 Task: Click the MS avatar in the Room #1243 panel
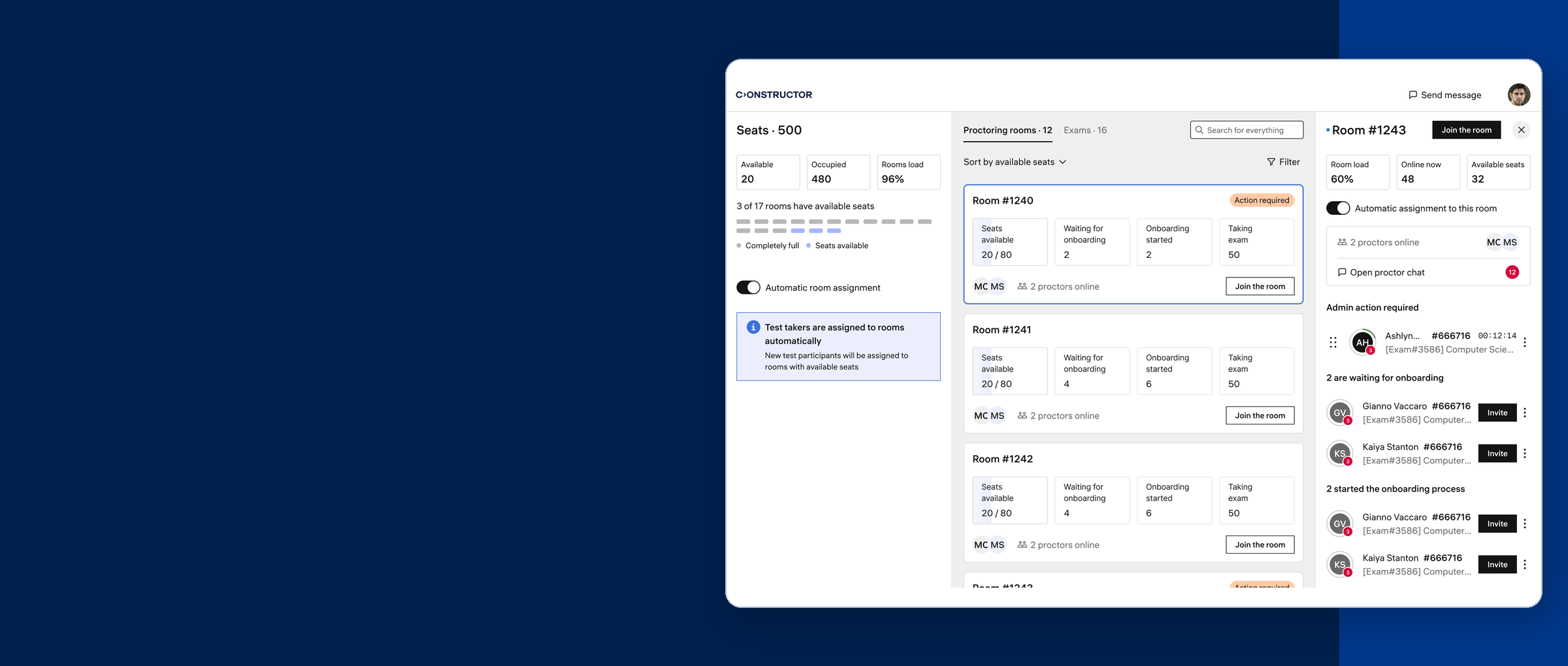coord(1510,242)
